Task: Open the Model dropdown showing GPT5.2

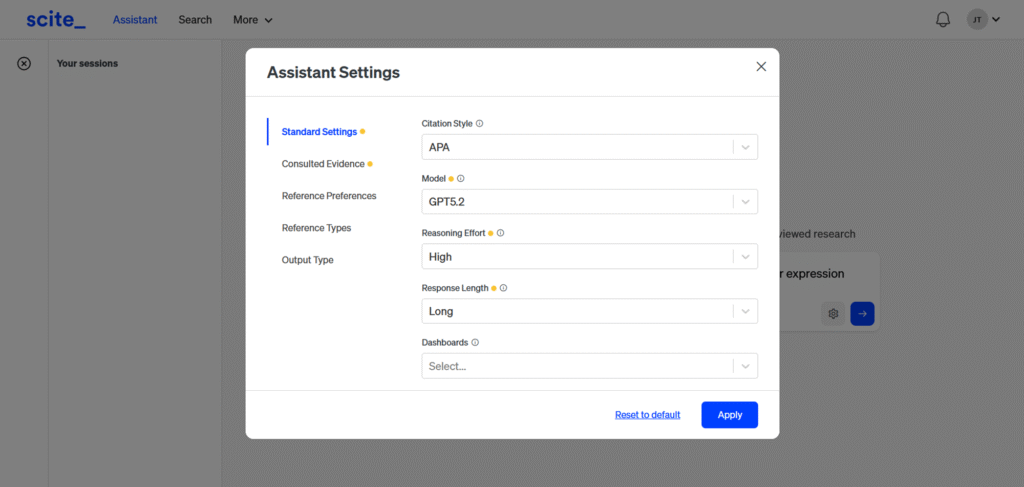Action: 589,202
